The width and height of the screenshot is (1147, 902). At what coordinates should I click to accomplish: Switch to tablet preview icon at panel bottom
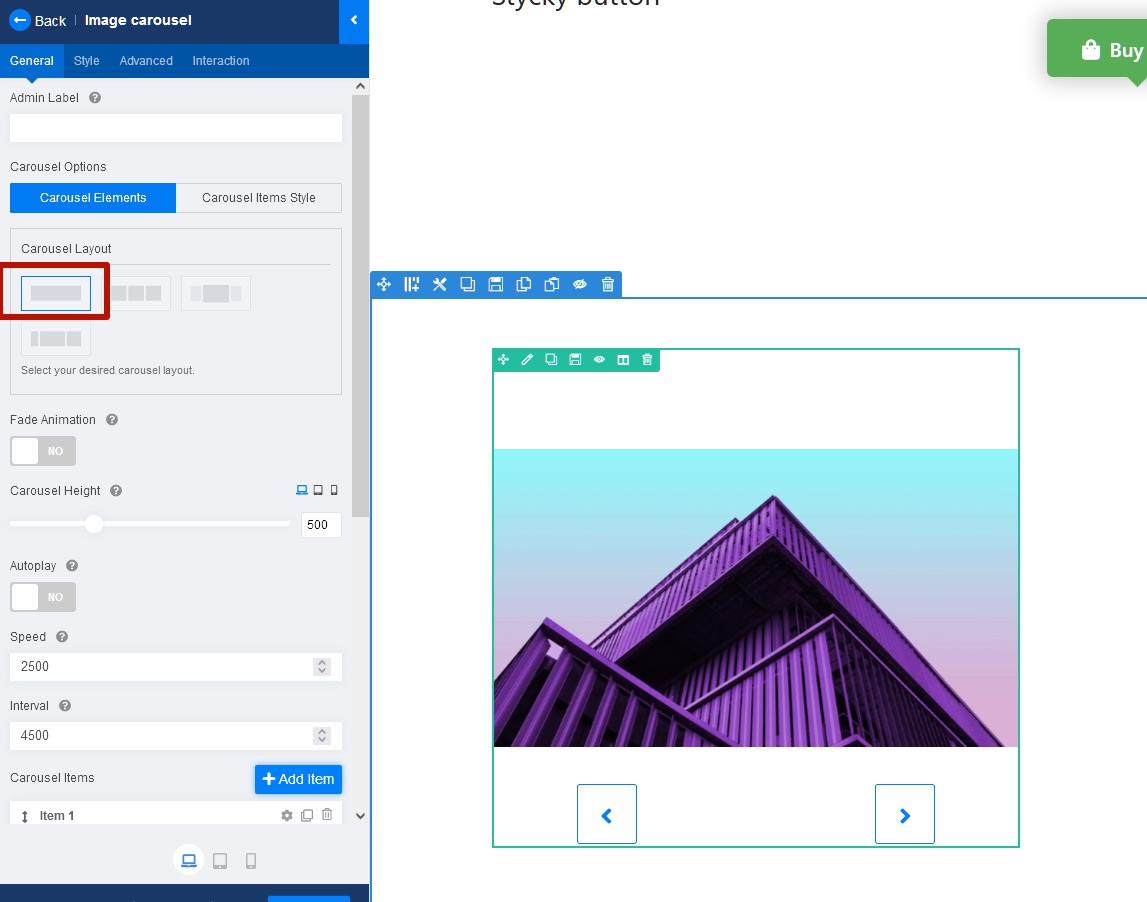pyautogui.click(x=220, y=861)
